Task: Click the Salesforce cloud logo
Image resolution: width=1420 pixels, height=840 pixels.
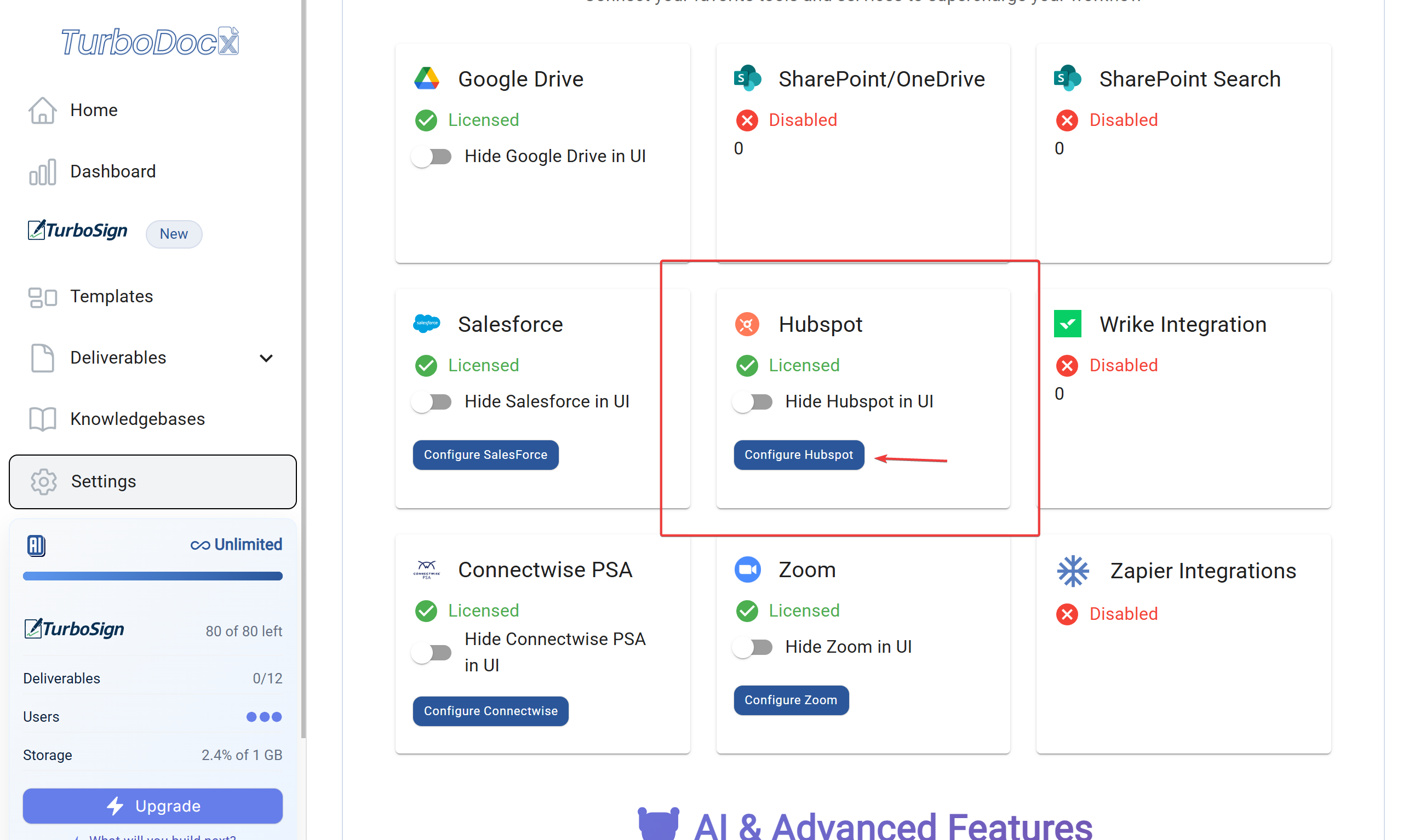Action: 426,323
